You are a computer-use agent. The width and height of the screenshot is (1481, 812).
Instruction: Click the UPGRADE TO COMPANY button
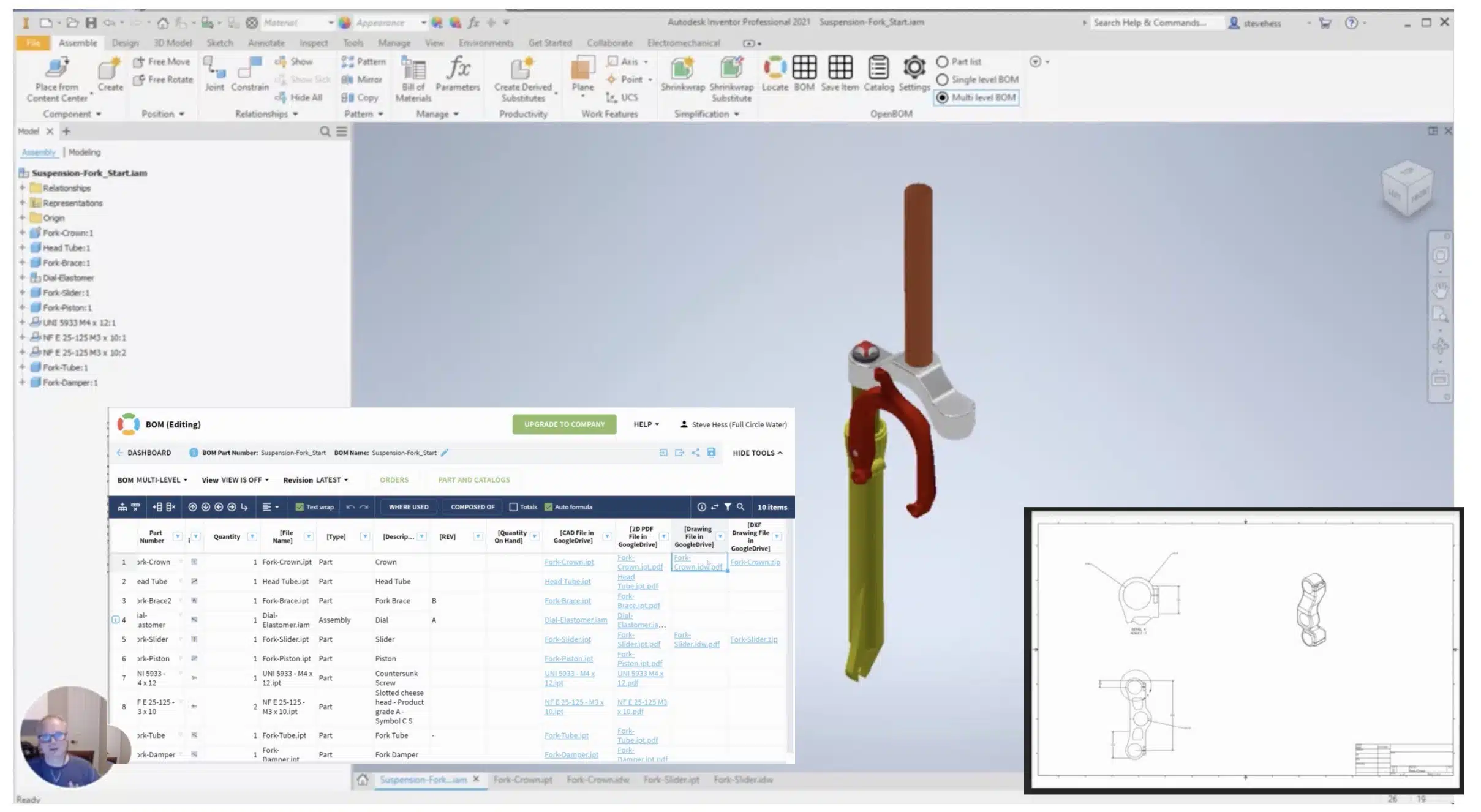pos(564,424)
